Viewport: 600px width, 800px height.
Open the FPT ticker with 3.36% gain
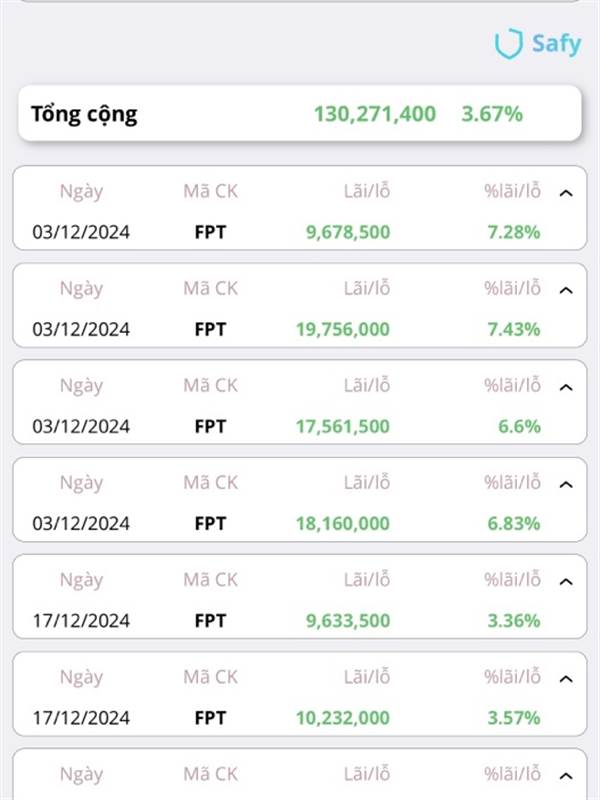[210, 621]
